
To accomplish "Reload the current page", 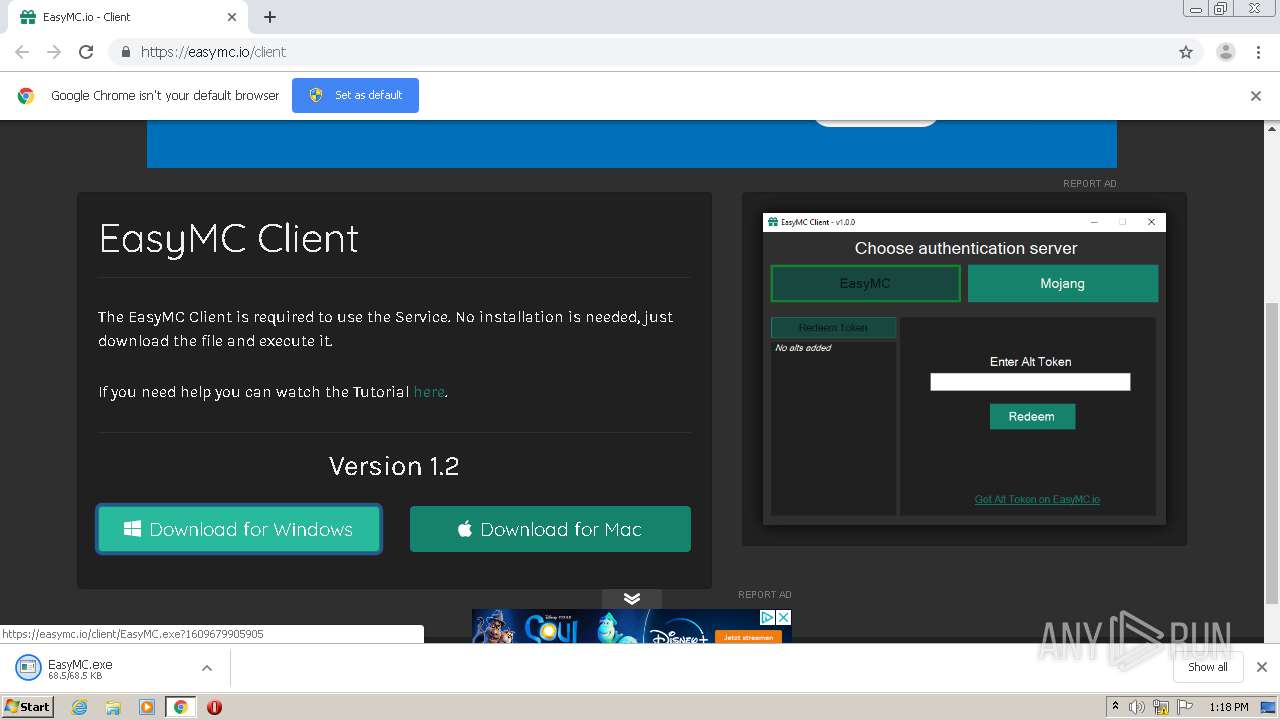I will (x=86, y=52).
